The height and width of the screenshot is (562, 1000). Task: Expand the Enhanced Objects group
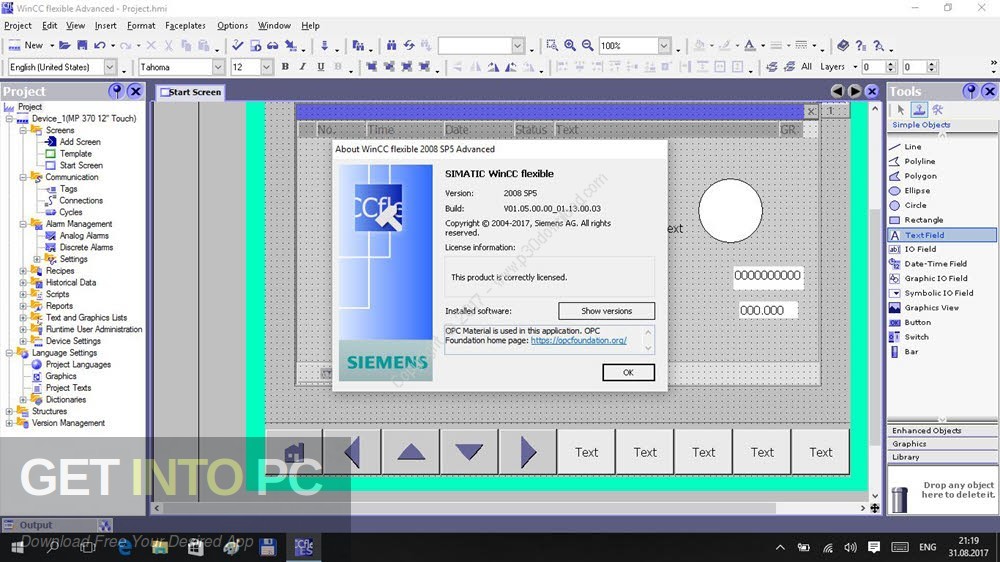tap(942, 431)
